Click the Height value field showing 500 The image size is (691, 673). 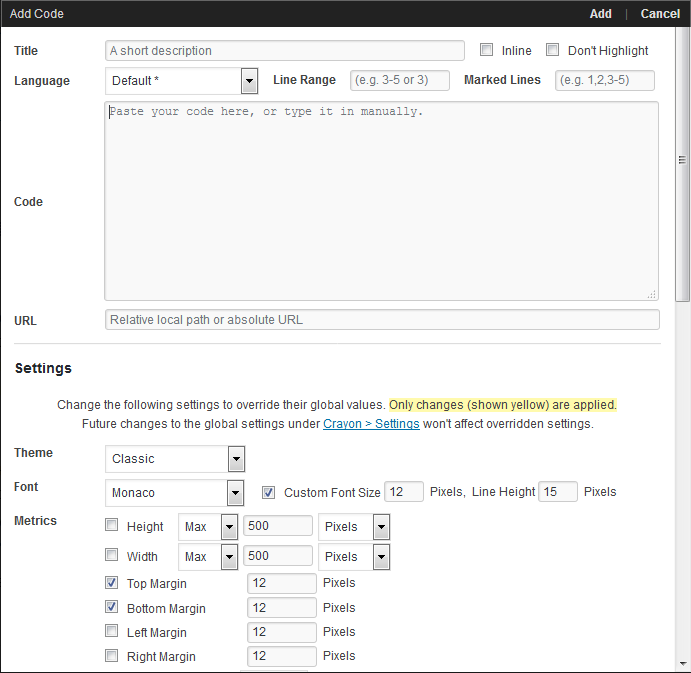(278, 525)
